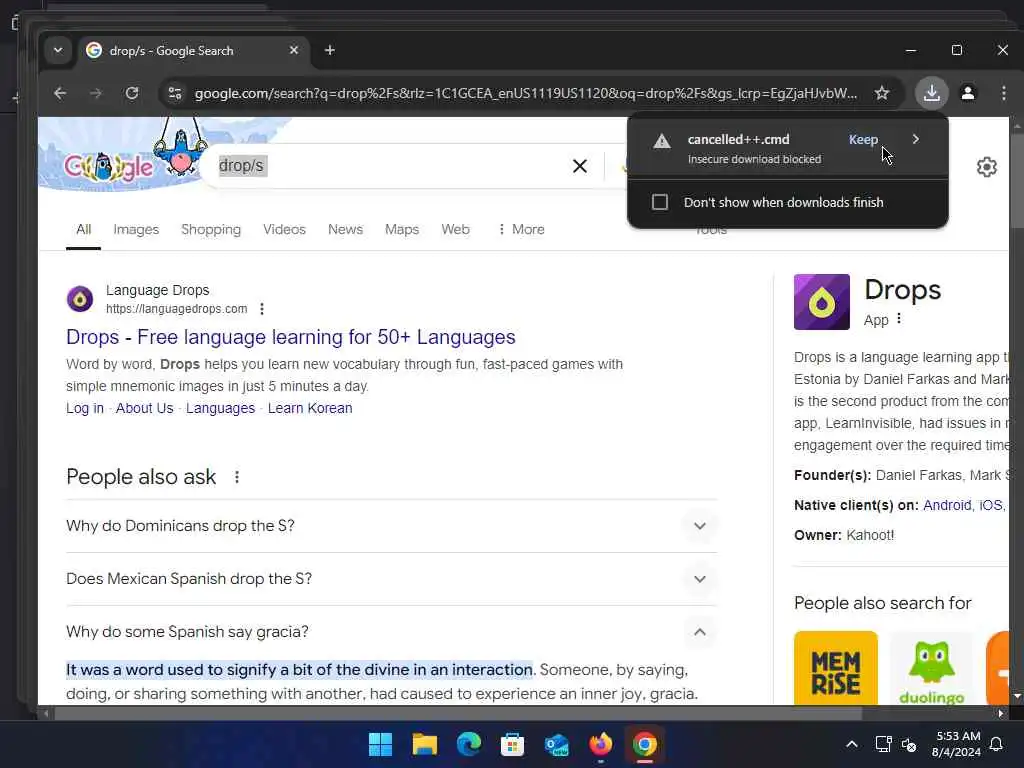
Task: Switch to Maps results tab
Action: pos(402,229)
